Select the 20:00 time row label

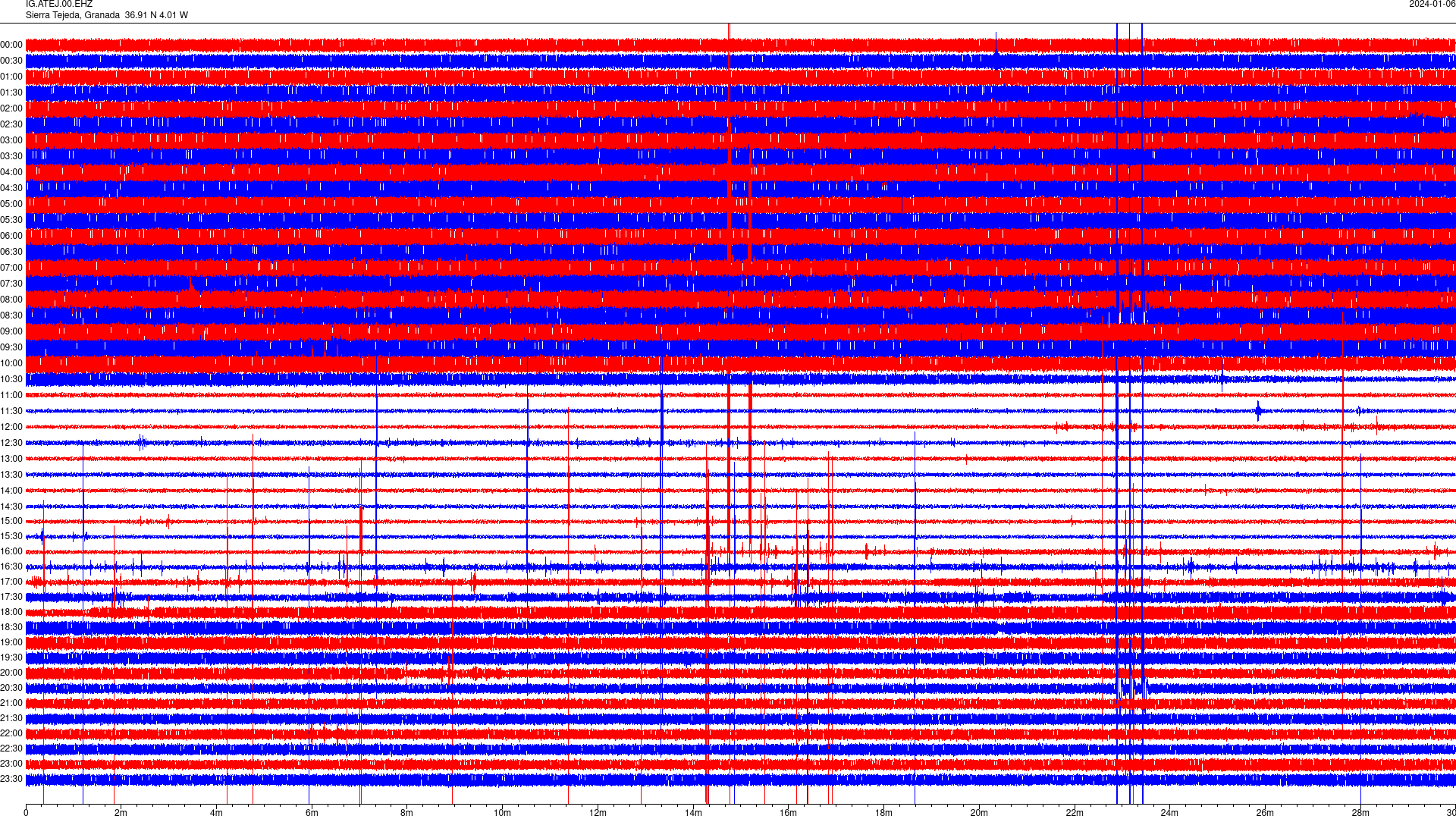point(11,673)
